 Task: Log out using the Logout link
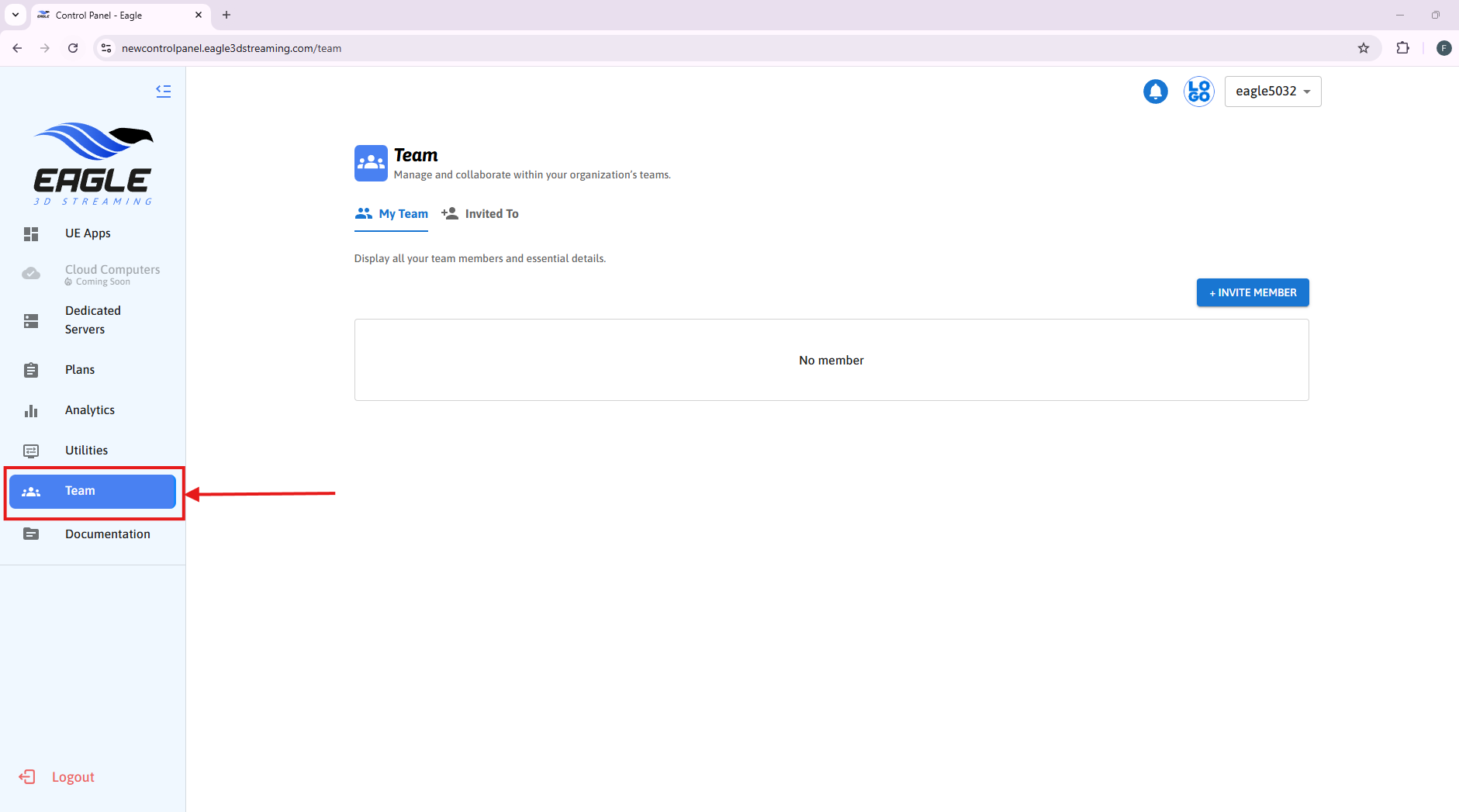click(x=72, y=777)
